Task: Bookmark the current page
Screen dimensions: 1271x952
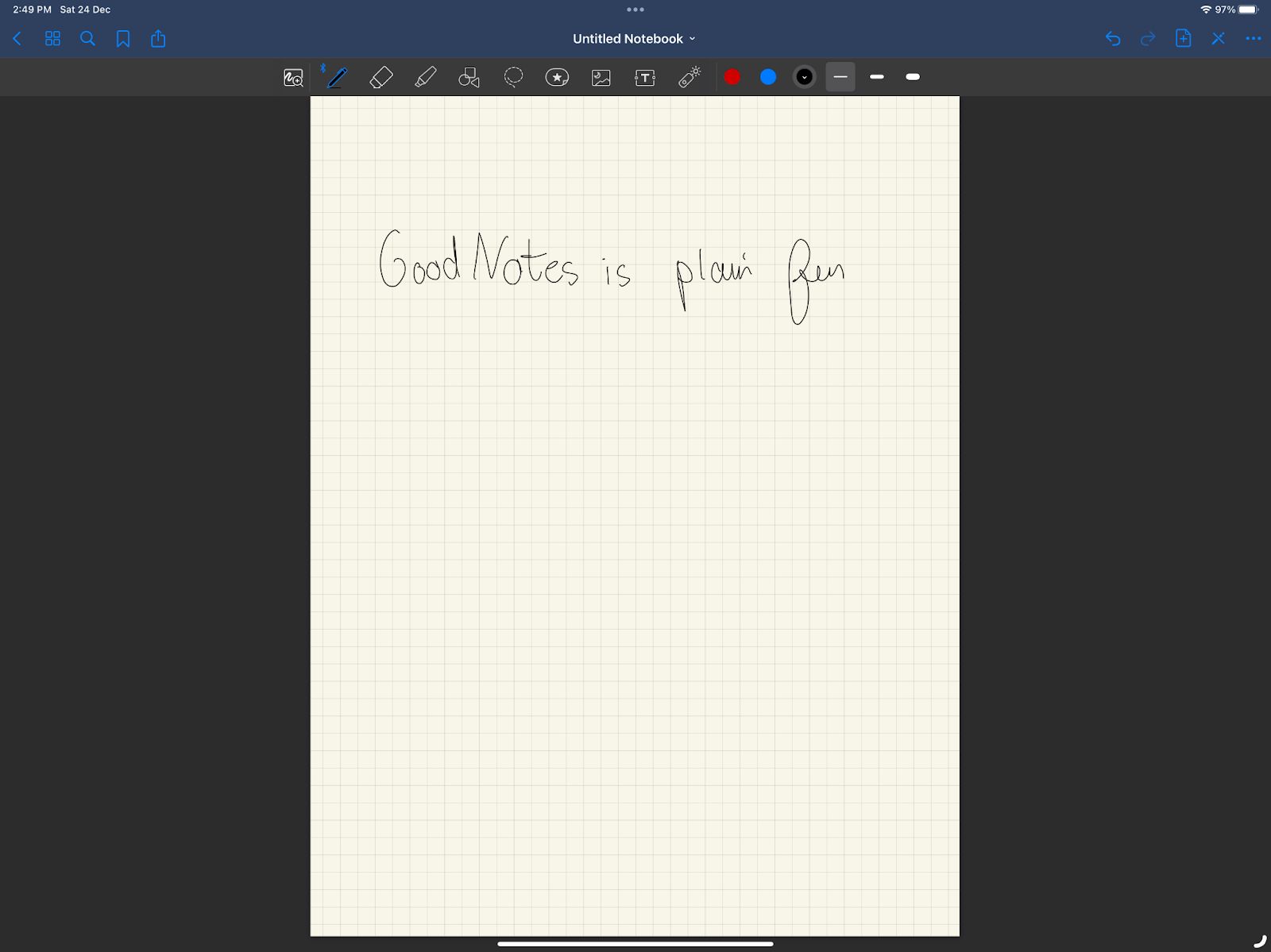Action: click(123, 39)
